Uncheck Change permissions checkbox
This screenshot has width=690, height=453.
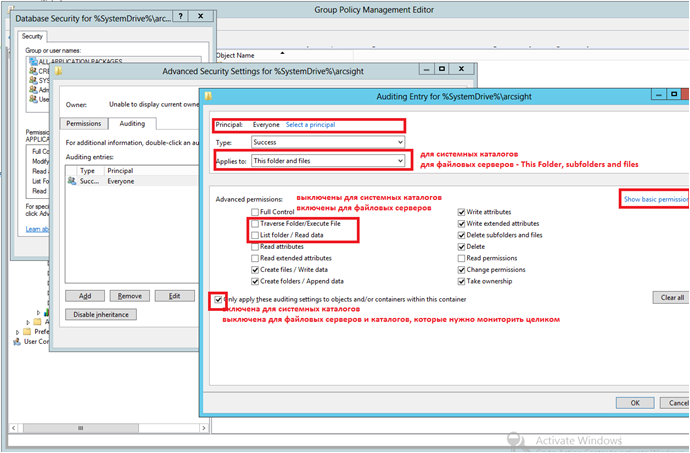(x=461, y=269)
